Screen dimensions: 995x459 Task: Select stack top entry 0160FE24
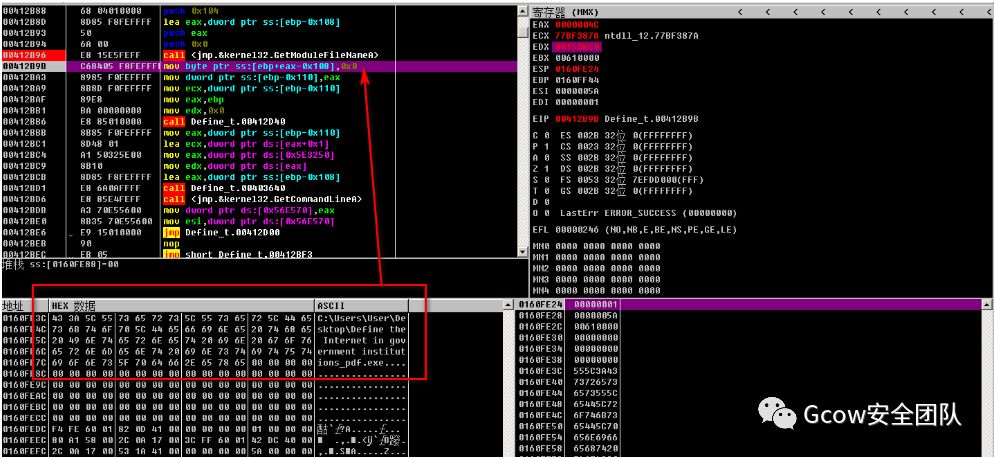point(751,305)
